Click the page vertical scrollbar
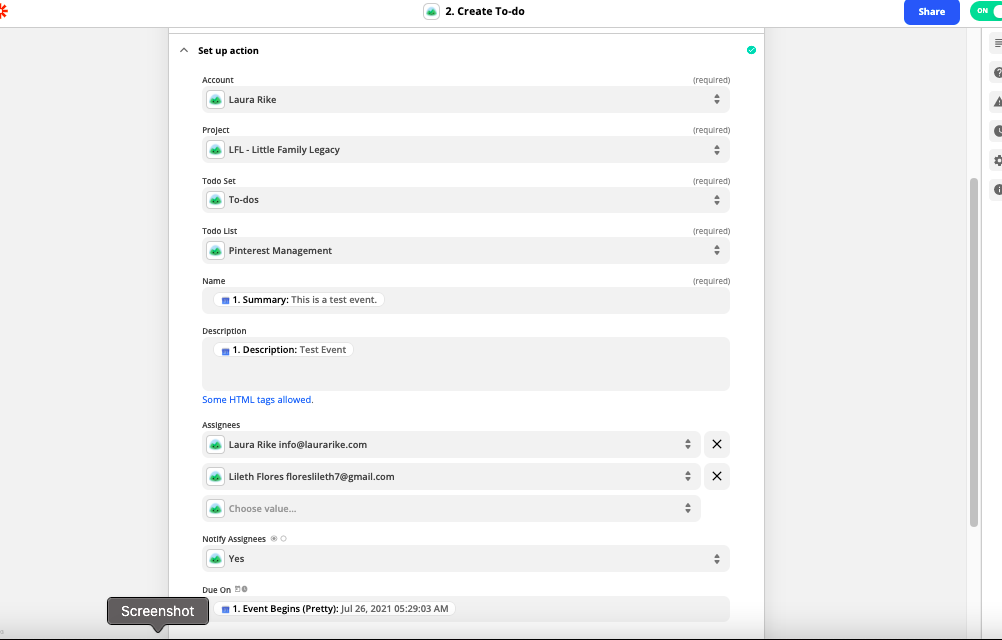This screenshot has height=640, width=1002. (x=974, y=351)
